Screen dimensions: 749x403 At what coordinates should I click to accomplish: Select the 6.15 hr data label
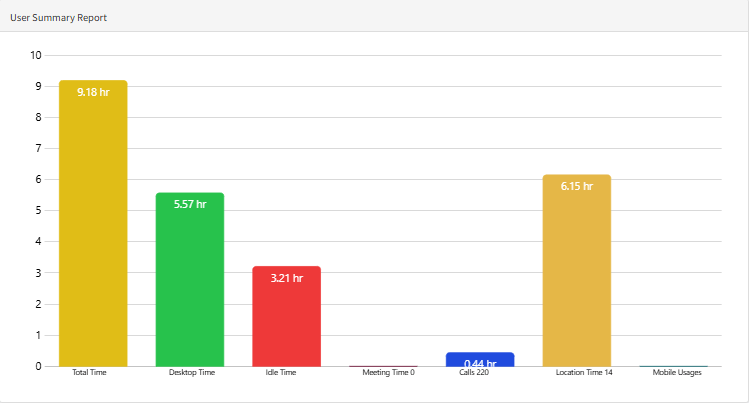pyautogui.click(x=576, y=186)
